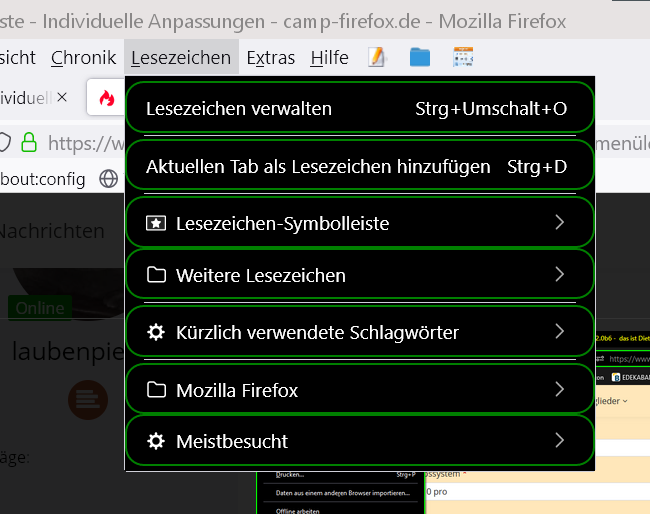
Task: Click the laubenpie username on the page
Action: (x=67, y=352)
